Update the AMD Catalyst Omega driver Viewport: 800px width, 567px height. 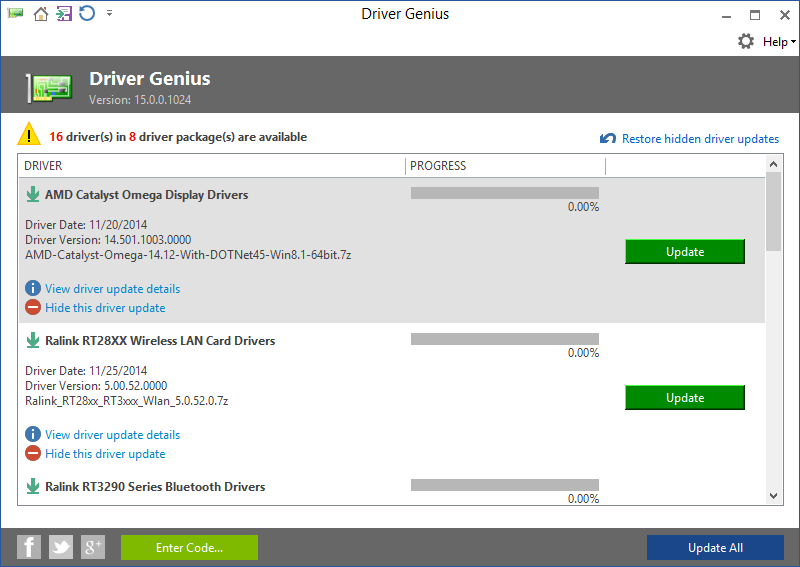click(685, 252)
